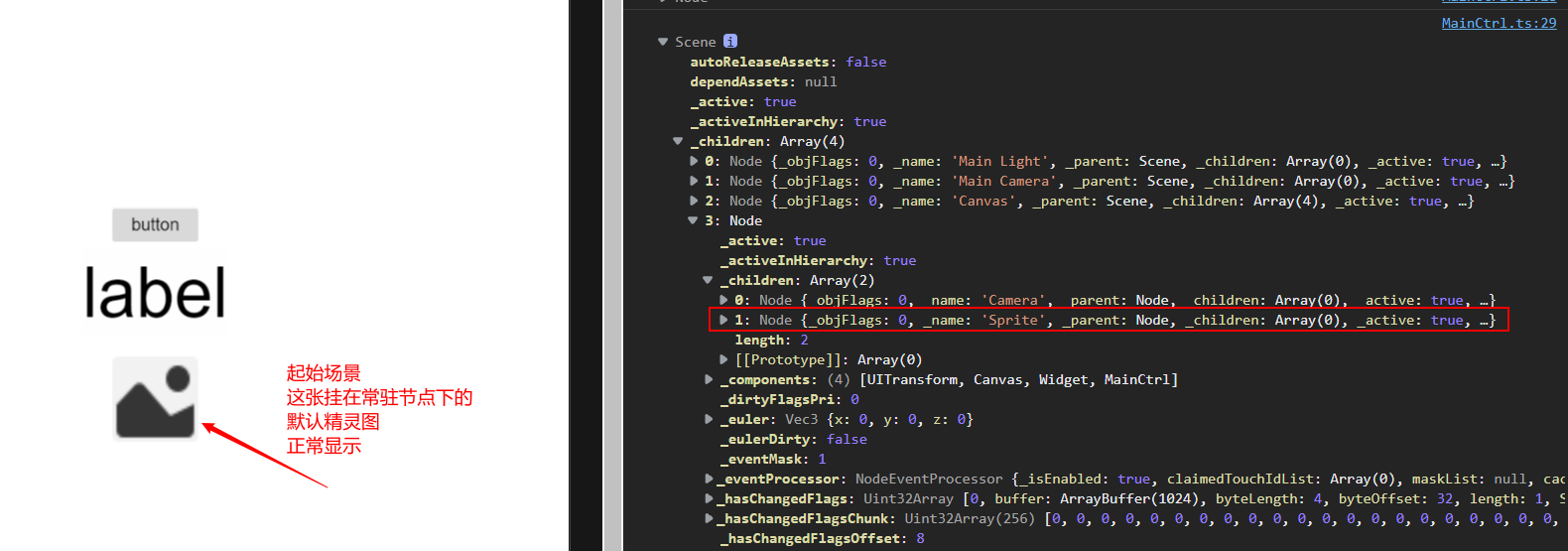Expand child node 1 'Main Camera'
1568x551 pixels.
coord(694,181)
